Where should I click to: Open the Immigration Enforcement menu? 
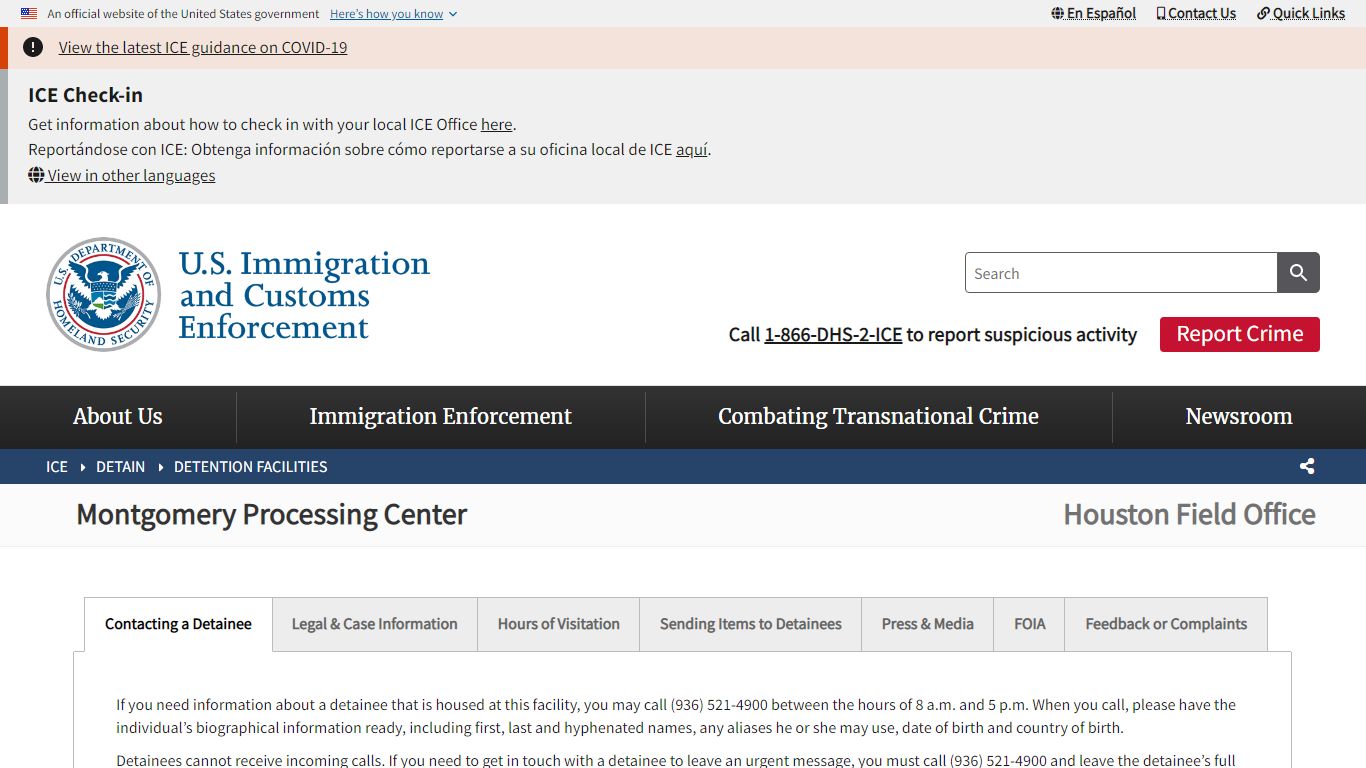pyautogui.click(x=441, y=417)
